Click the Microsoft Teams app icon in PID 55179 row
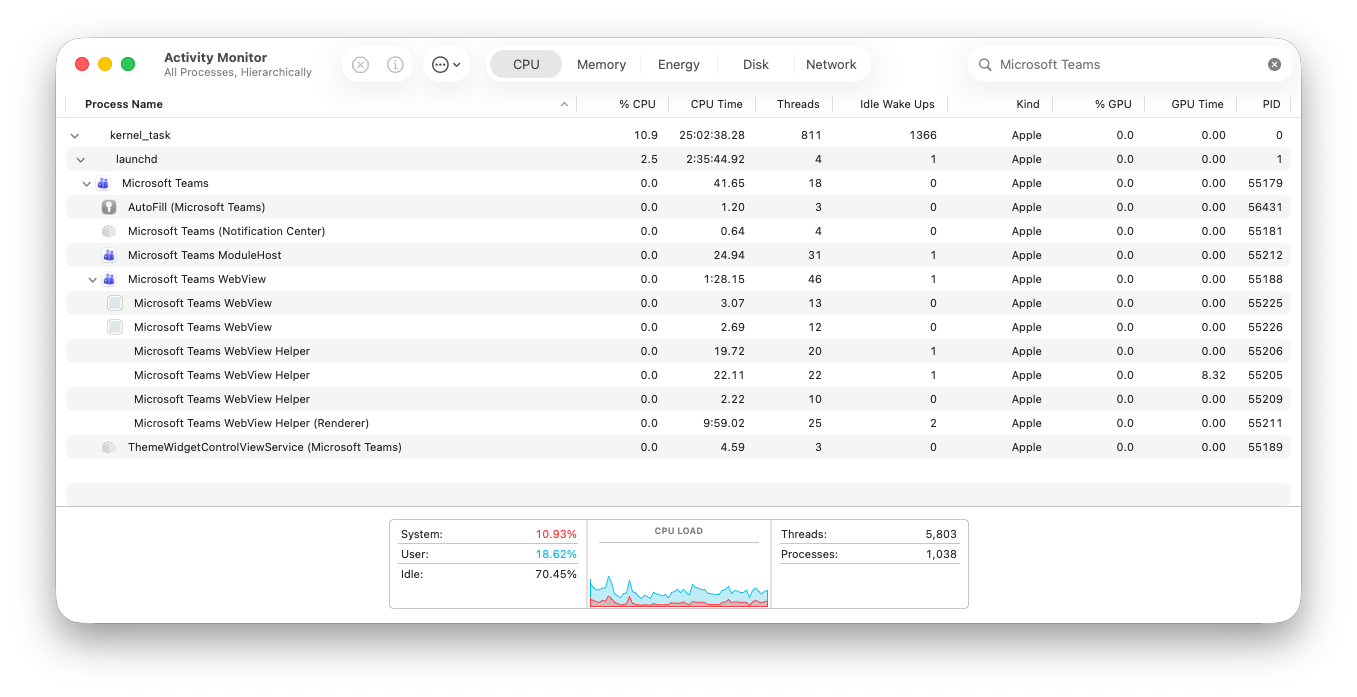 [103, 183]
